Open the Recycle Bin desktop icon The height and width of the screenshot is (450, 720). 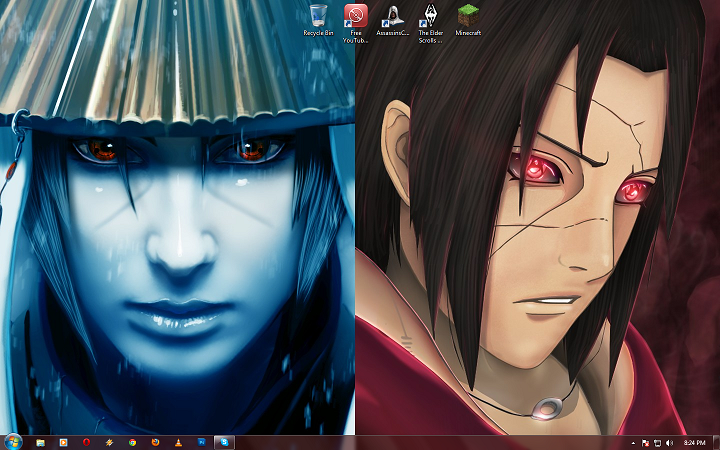[318, 16]
